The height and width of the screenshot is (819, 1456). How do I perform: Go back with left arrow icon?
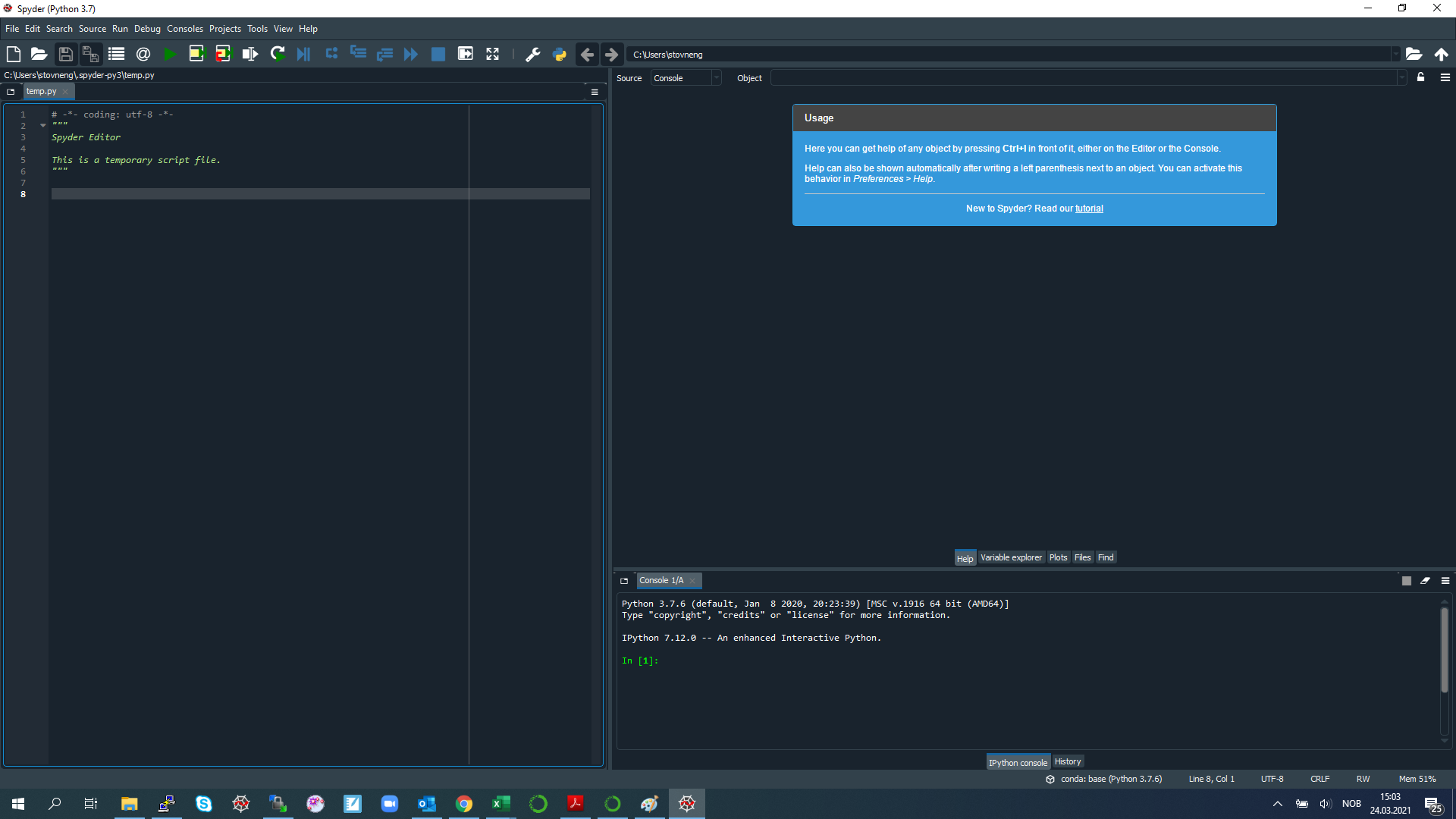tap(587, 54)
